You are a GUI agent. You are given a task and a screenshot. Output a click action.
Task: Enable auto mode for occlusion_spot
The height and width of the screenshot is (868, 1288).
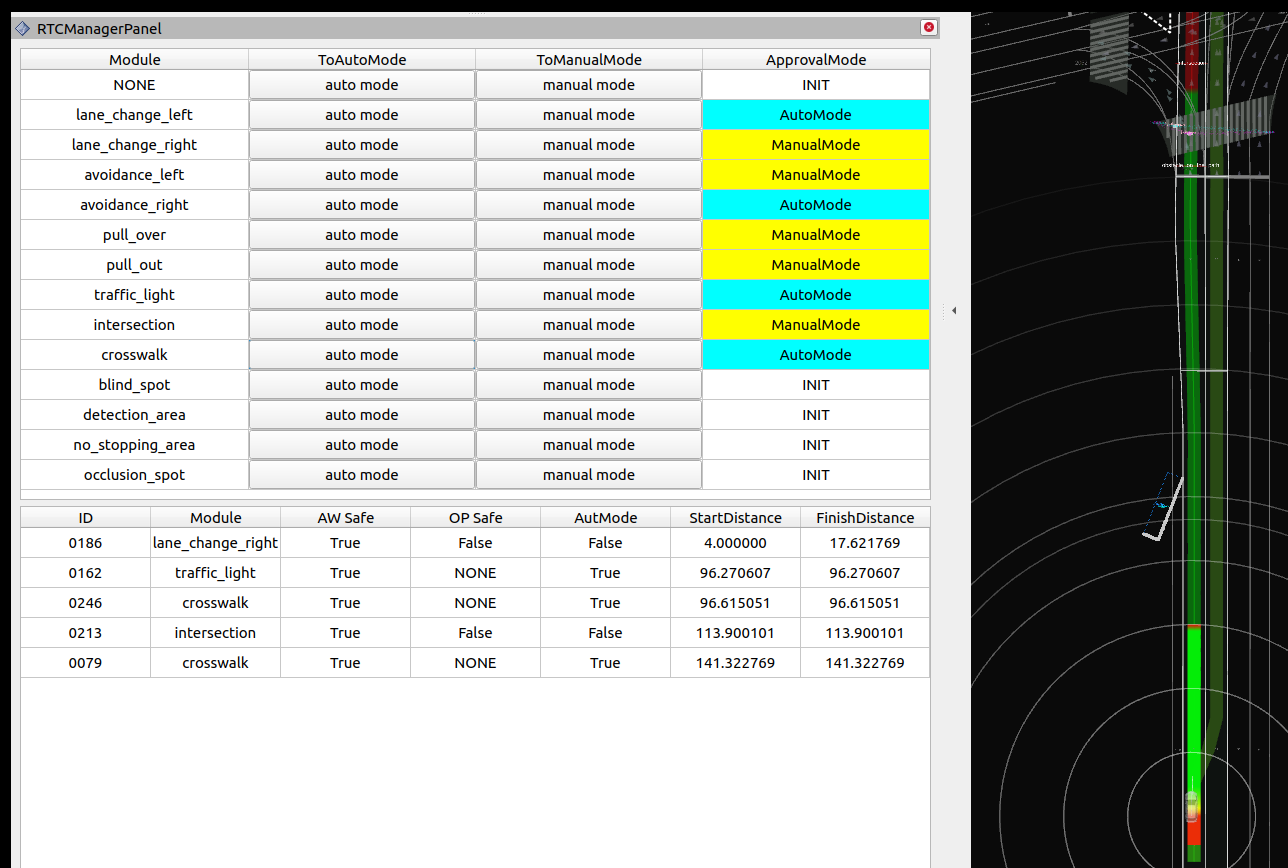pos(362,474)
